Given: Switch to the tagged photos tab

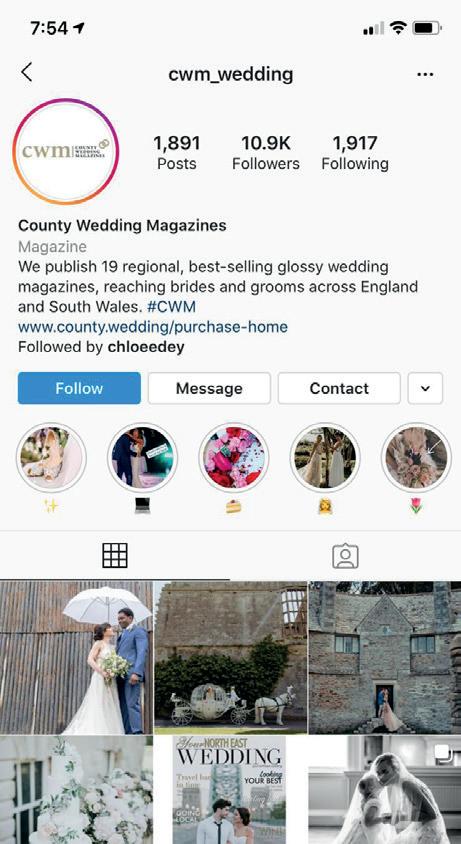Looking at the screenshot, I should [345, 556].
